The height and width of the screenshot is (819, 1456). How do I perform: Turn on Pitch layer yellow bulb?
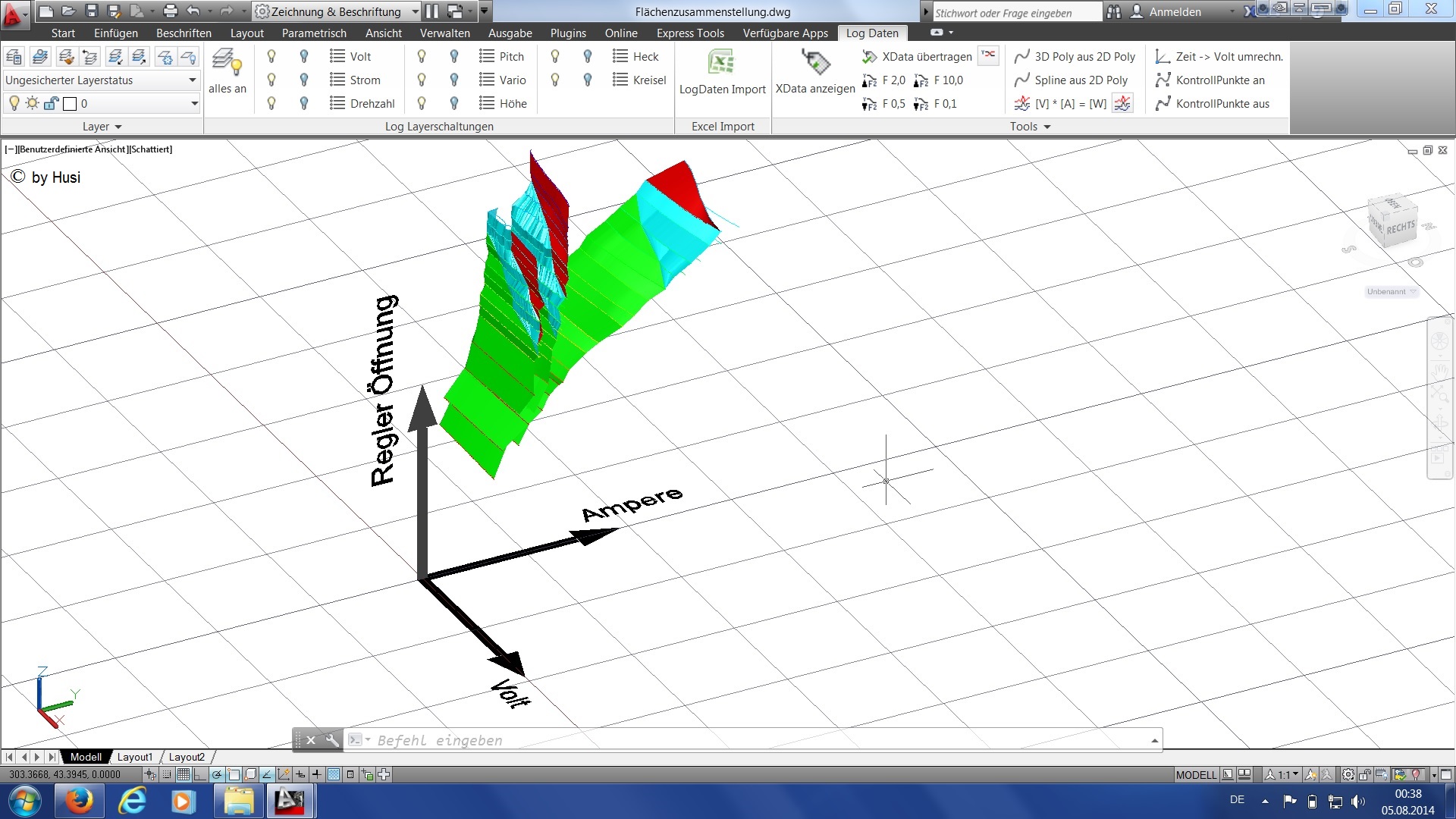(x=422, y=56)
